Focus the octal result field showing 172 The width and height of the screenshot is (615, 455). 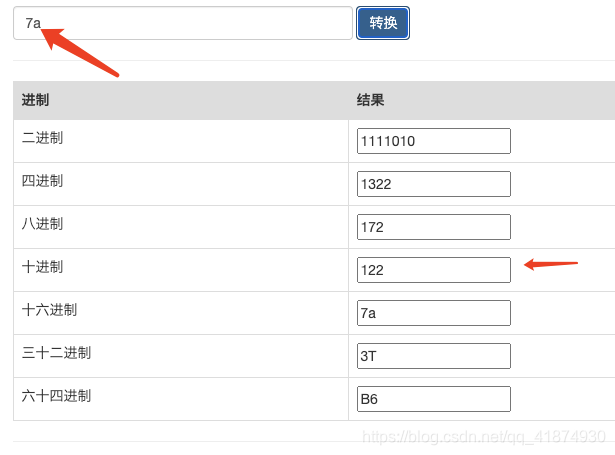[x=433, y=227]
